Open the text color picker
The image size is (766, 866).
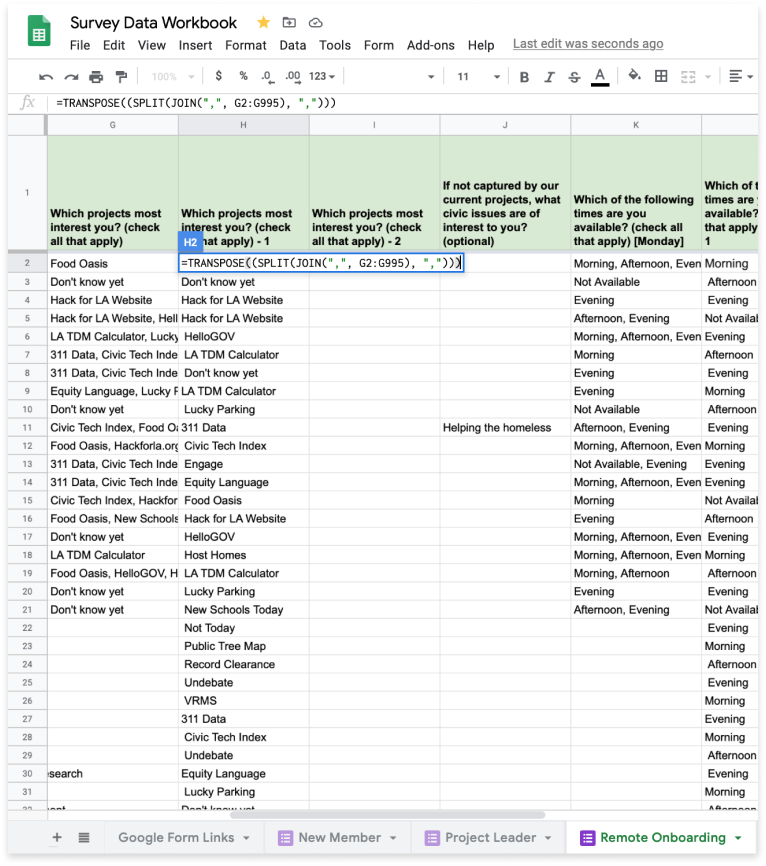click(600, 77)
